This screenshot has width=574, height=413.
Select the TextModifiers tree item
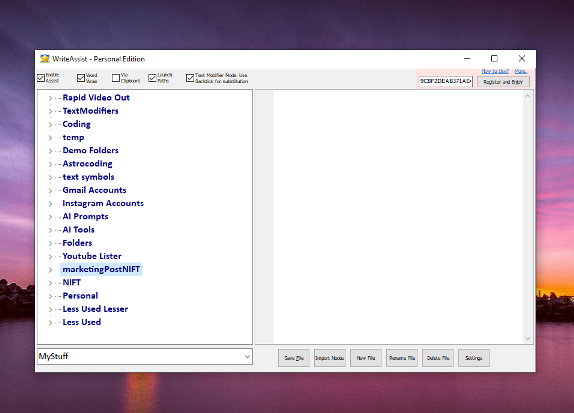coord(90,111)
